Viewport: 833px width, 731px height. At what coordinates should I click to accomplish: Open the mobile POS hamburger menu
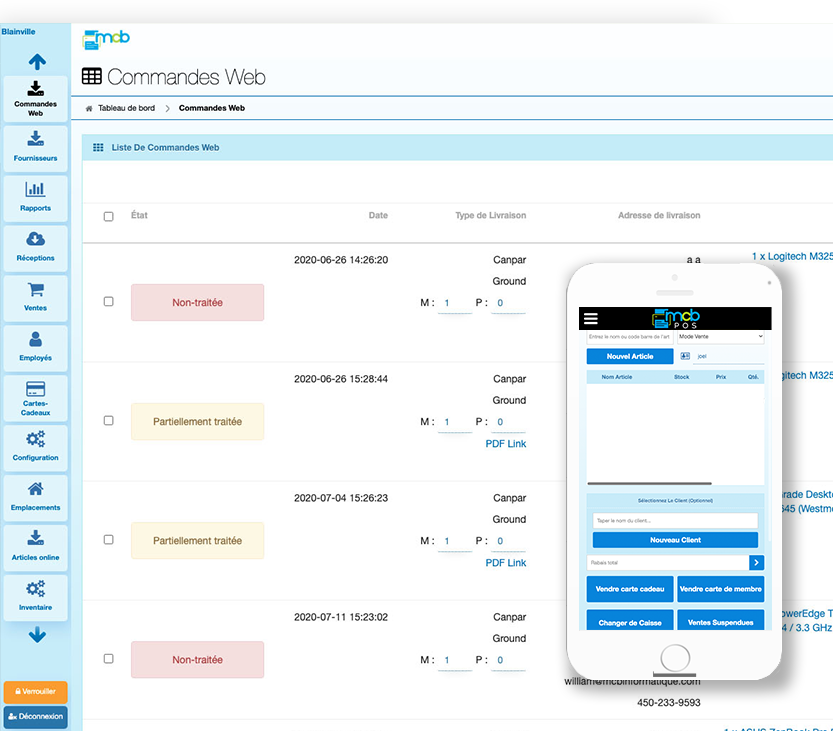(590, 319)
